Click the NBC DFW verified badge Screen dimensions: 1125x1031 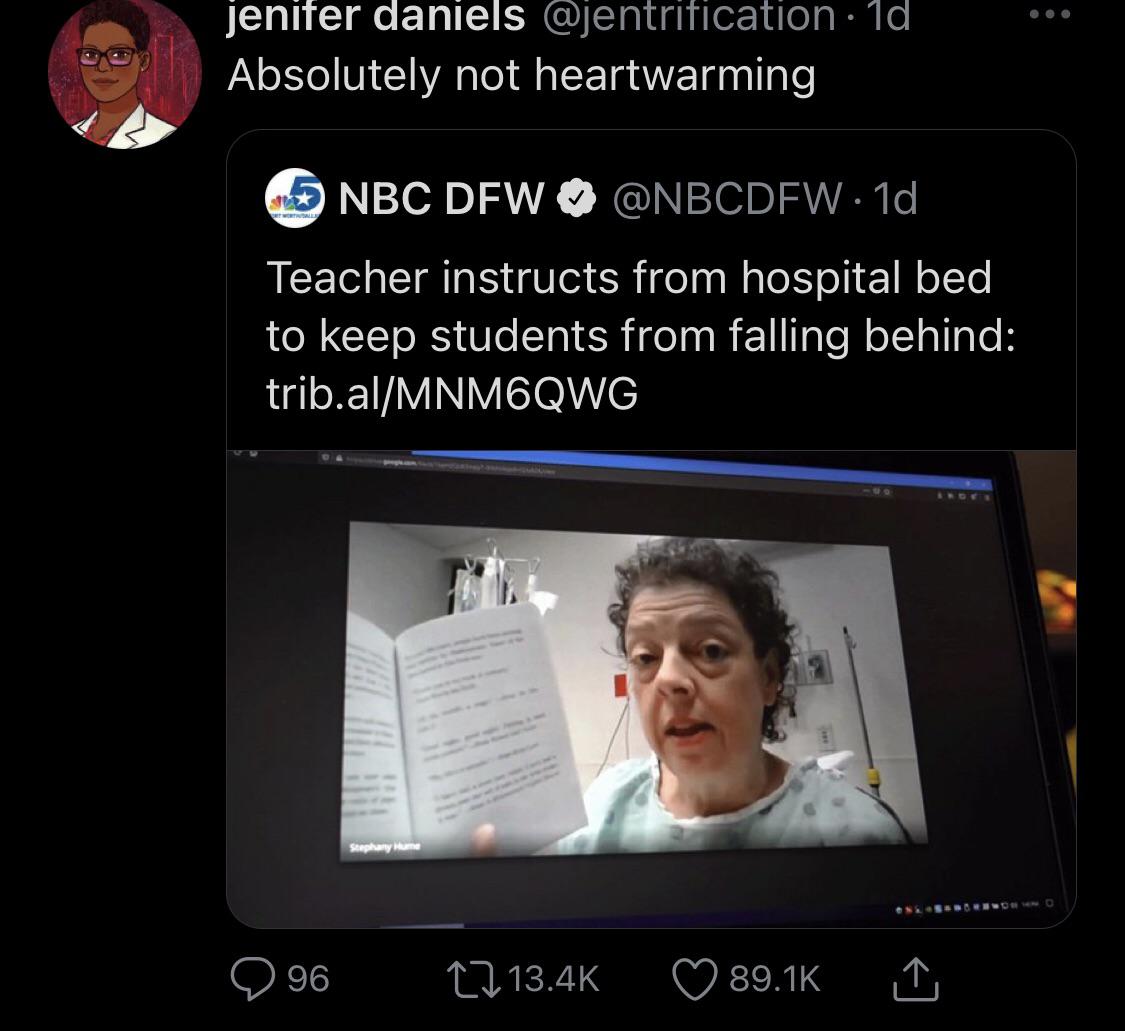[572, 199]
